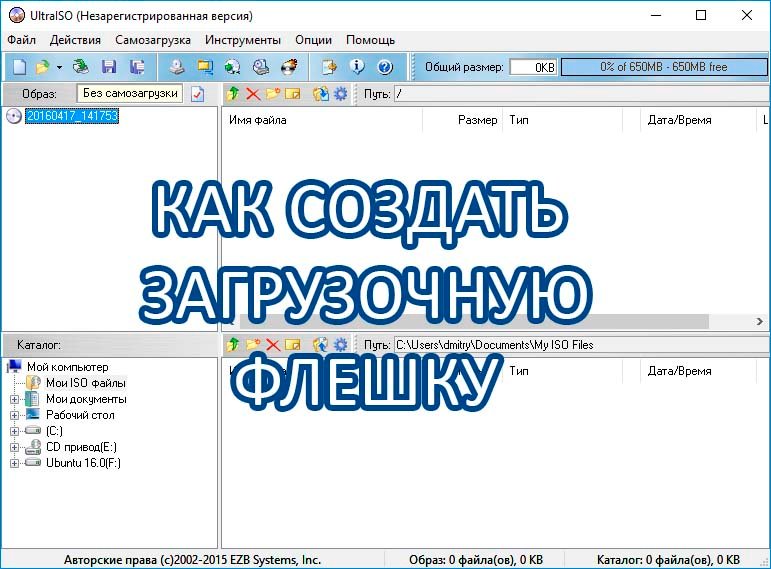Viewport: 771px width, 569px height.
Task: Click image Путь field showing slash
Action: (x=581, y=93)
